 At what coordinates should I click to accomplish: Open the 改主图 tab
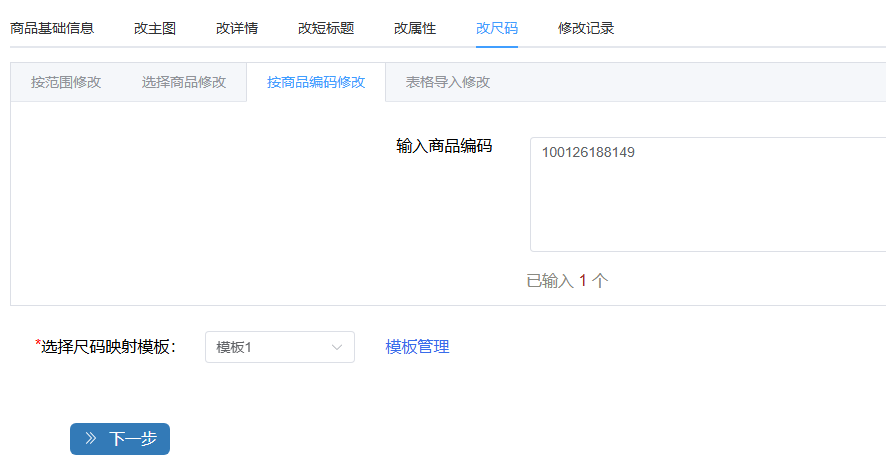coord(155,28)
